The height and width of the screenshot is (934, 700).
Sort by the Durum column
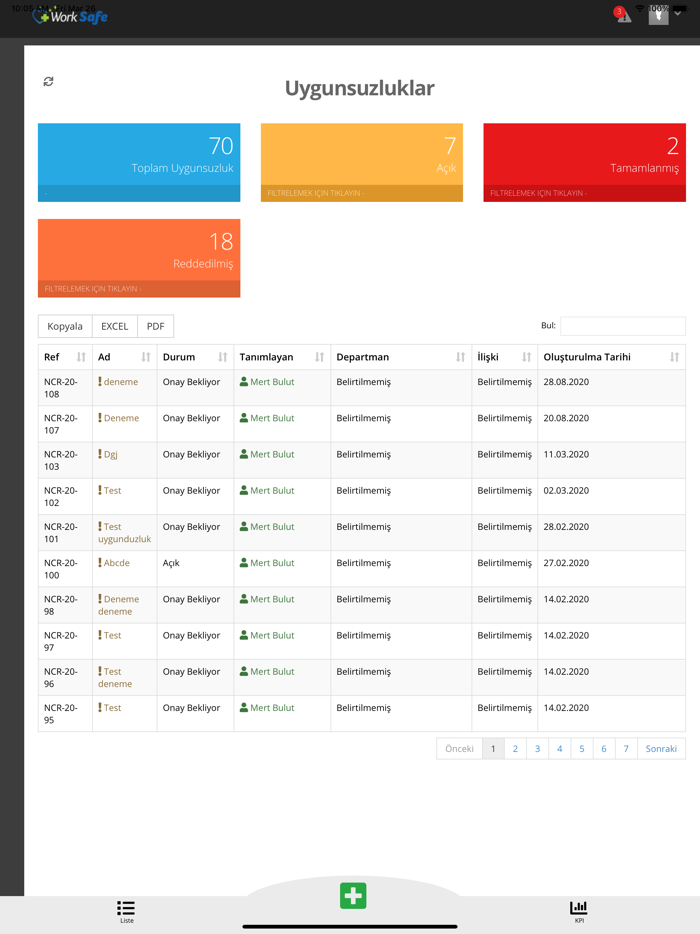(x=195, y=357)
